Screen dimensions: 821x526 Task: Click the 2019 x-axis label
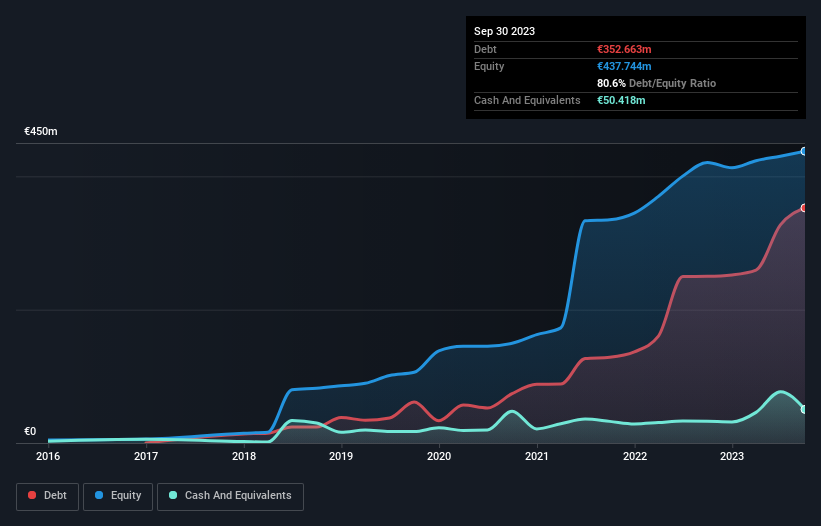[341, 456]
